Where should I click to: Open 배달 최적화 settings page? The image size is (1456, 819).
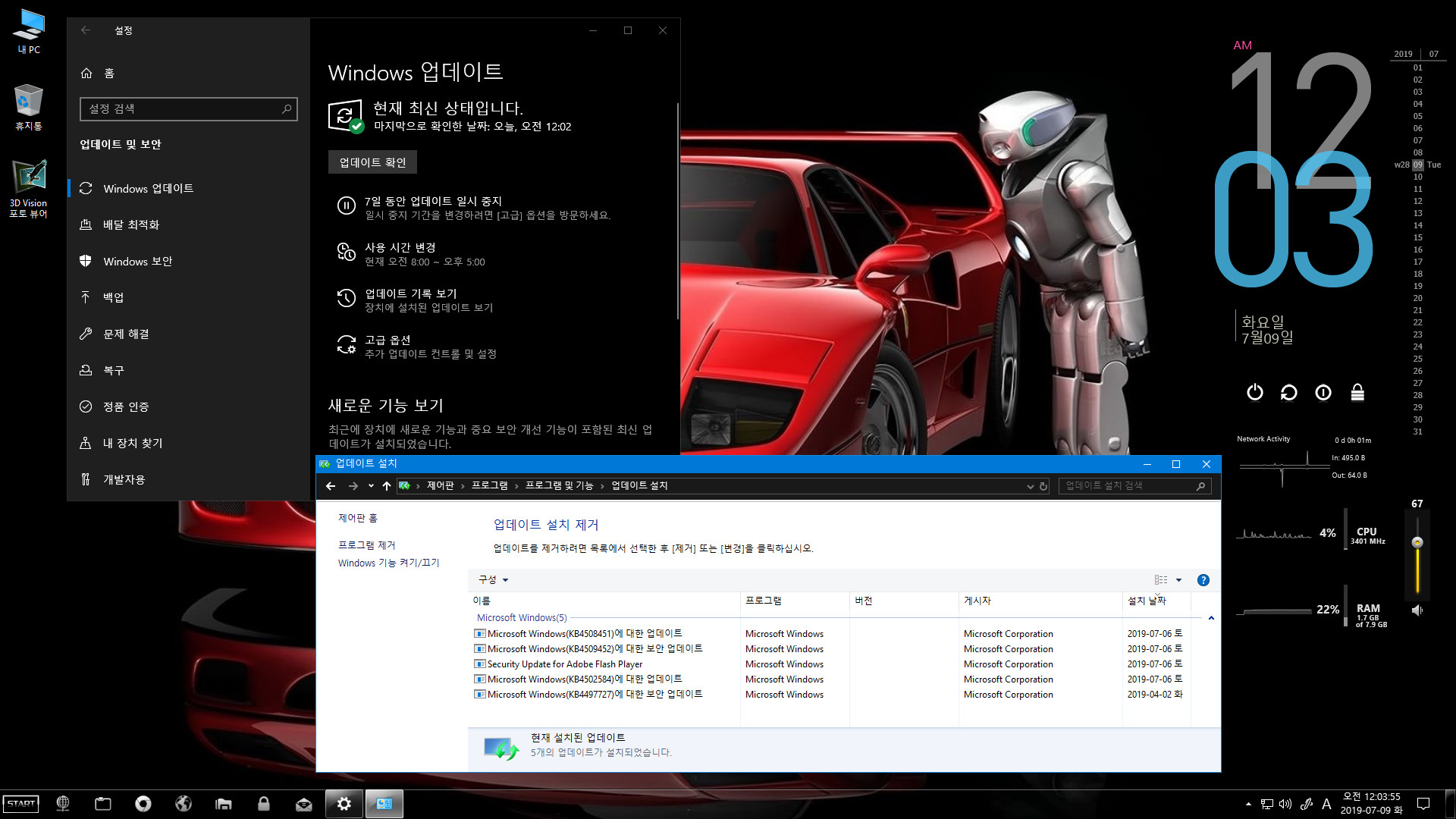pyautogui.click(x=188, y=224)
